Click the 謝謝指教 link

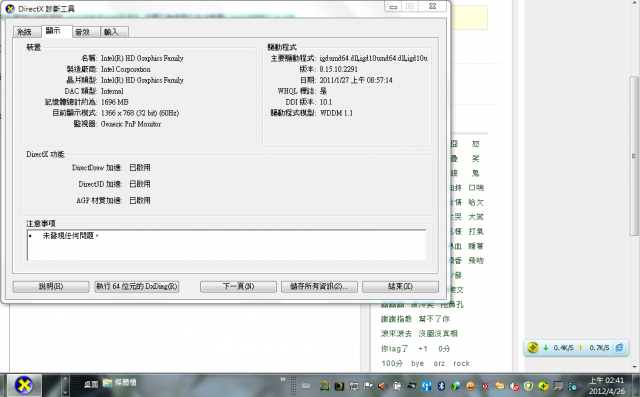(x=396, y=319)
